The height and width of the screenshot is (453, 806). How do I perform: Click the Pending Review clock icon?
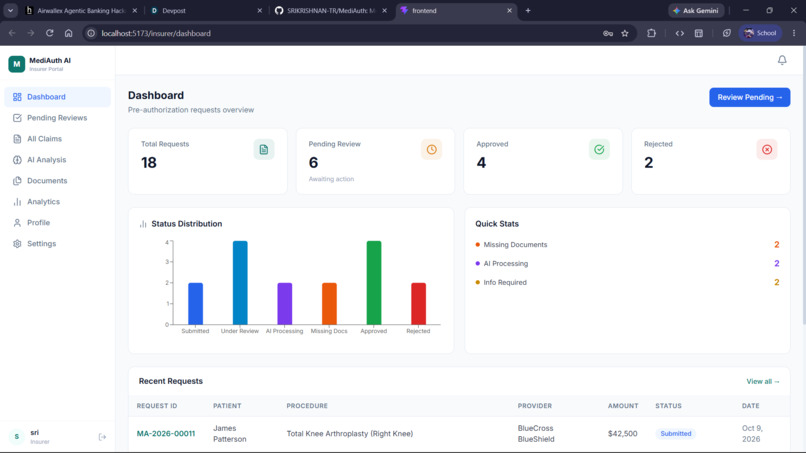click(431, 150)
